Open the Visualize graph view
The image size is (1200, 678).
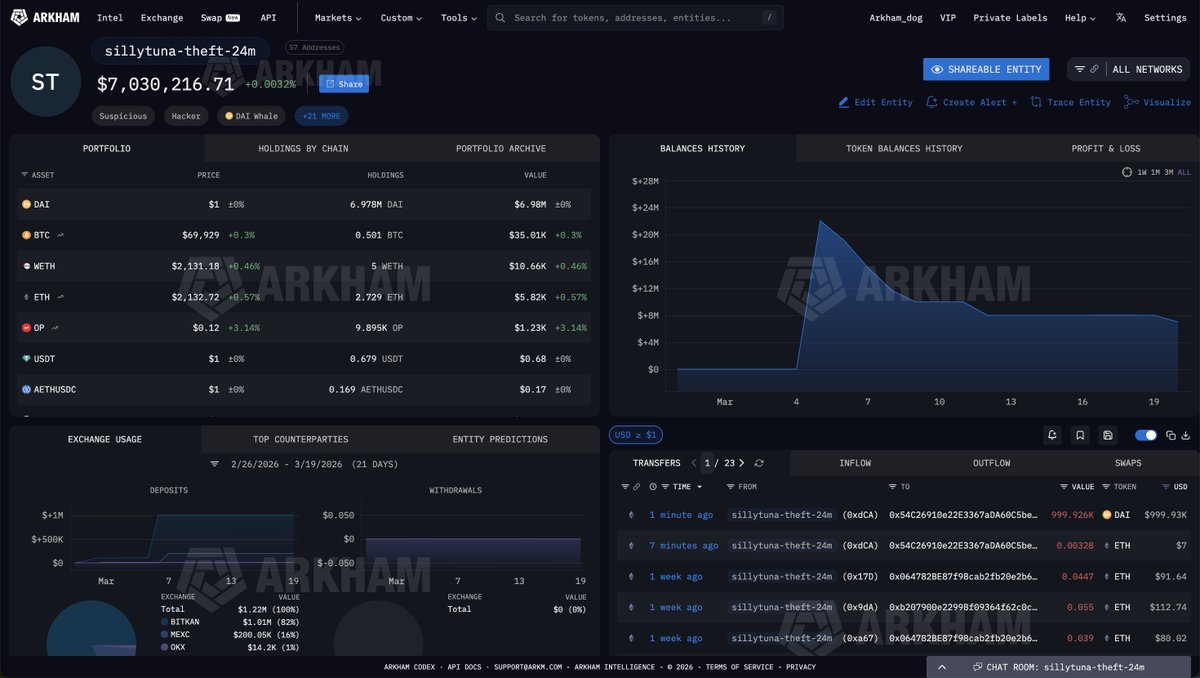1157,102
